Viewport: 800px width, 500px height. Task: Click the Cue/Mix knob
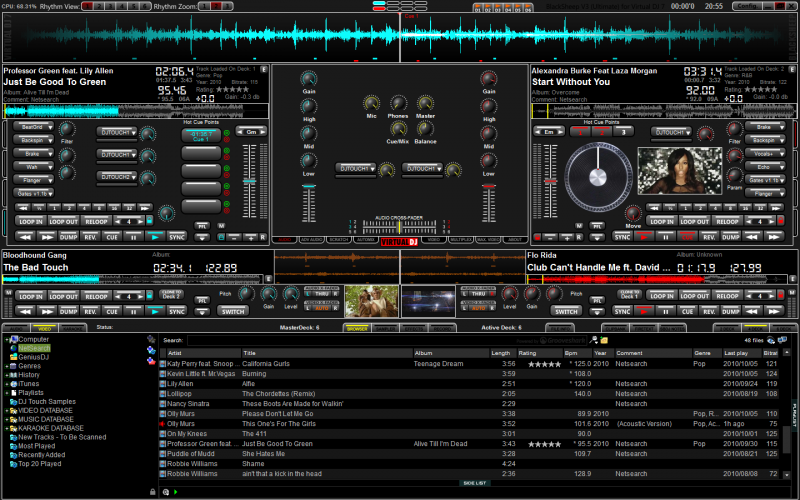[398, 129]
